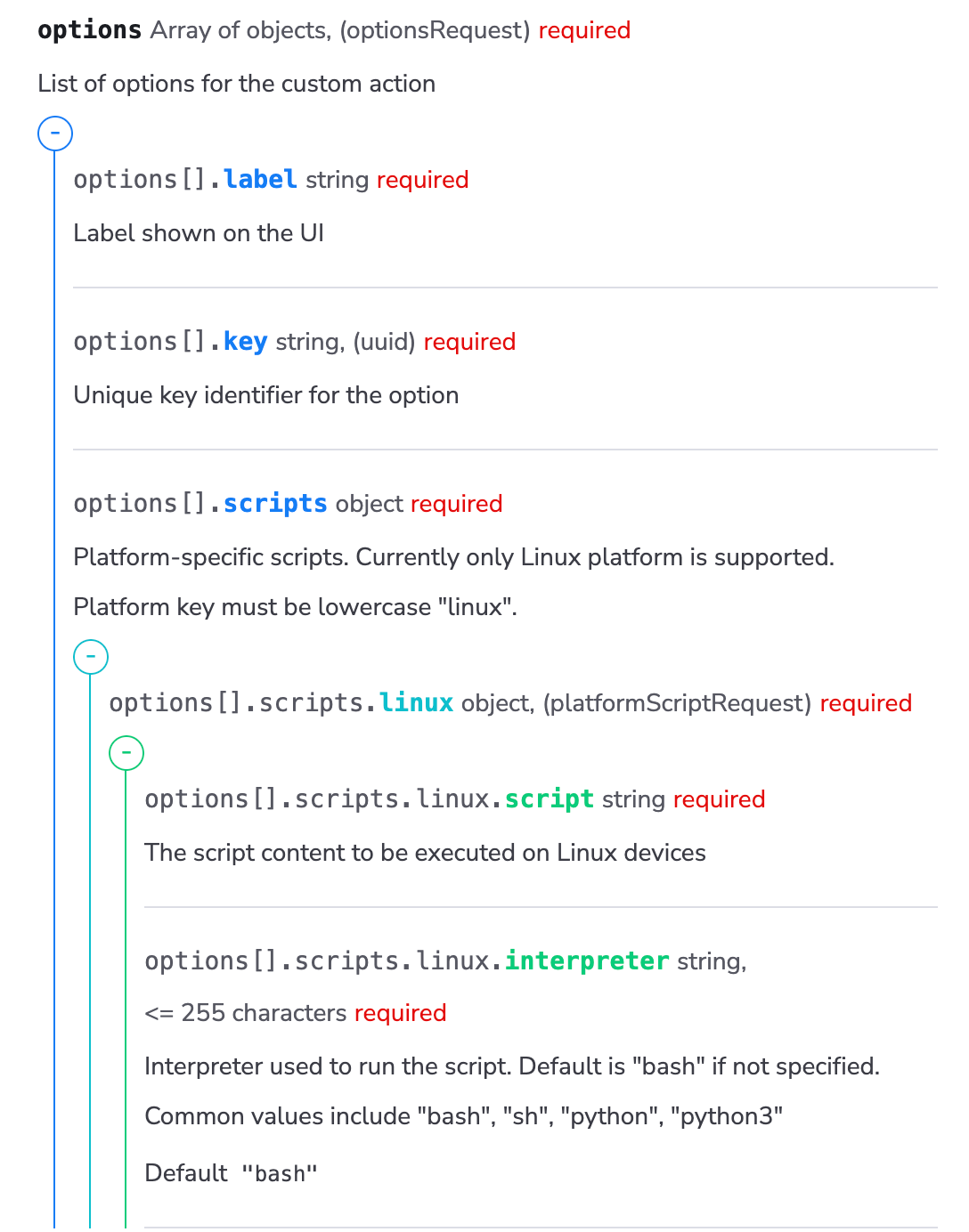This screenshot has width=969, height=1232.
Task: Click the "List of options for the custom action" description
Action: pos(236,84)
